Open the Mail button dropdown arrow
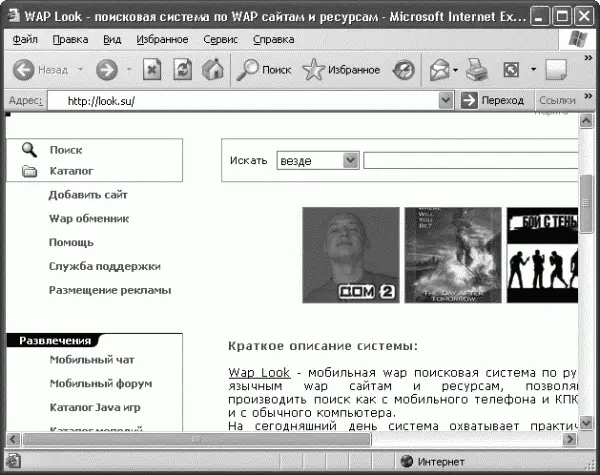Viewport: 600px width, 475px height. point(455,70)
